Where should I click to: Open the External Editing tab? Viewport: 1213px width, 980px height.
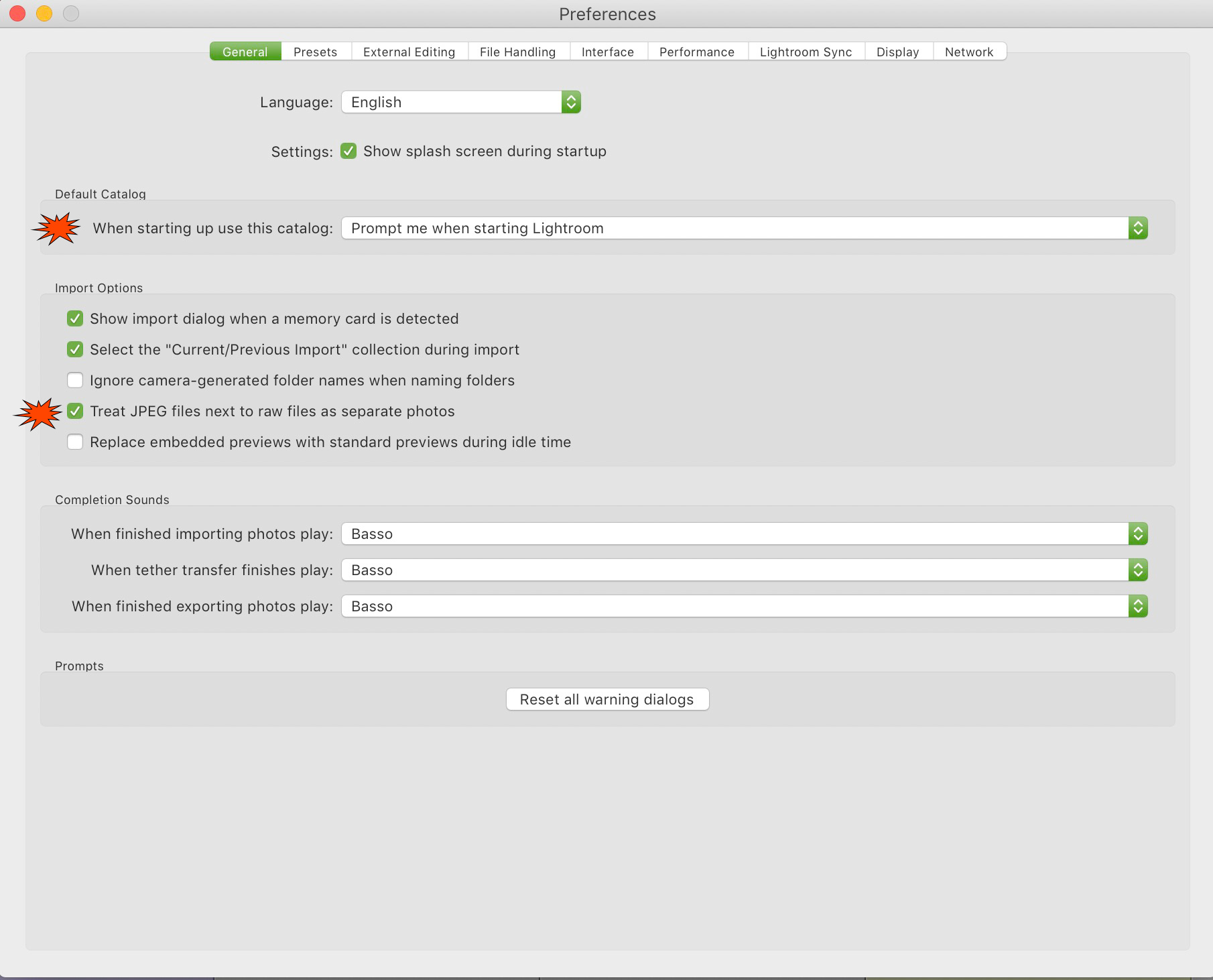tap(409, 52)
